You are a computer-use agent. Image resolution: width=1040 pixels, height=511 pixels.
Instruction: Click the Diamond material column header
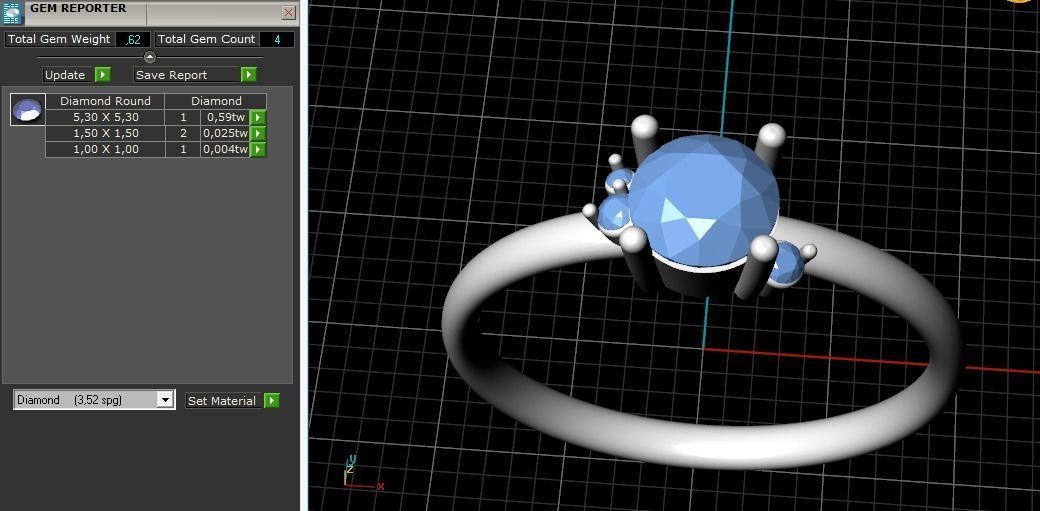216,101
